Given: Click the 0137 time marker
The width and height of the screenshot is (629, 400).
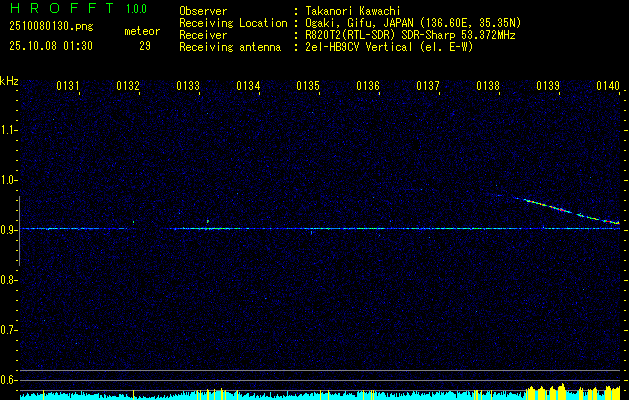Looking at the screenshot, I should (x=428, y=86).
